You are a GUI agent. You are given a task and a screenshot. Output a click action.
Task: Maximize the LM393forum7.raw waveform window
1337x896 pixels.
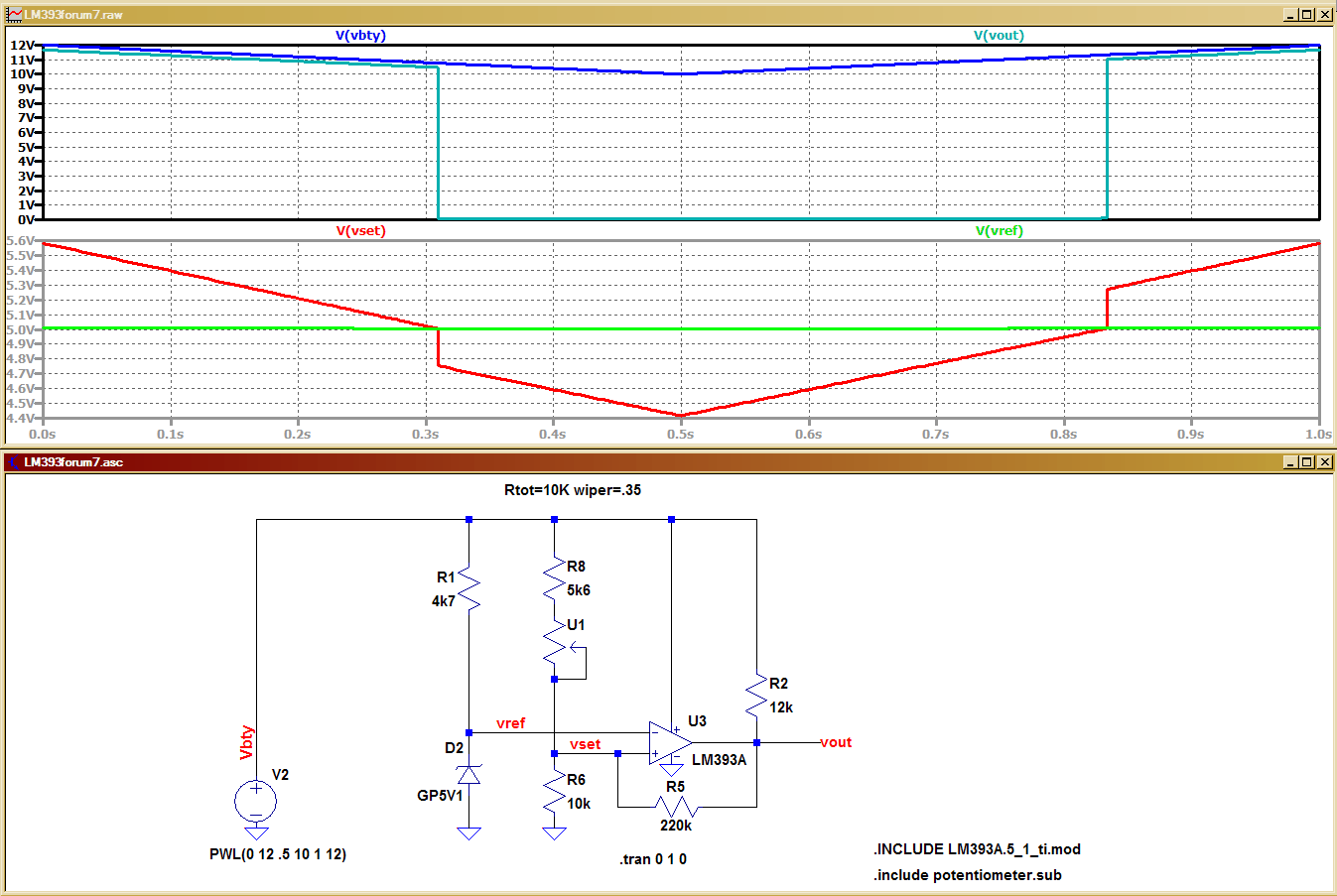point(1307,14)
